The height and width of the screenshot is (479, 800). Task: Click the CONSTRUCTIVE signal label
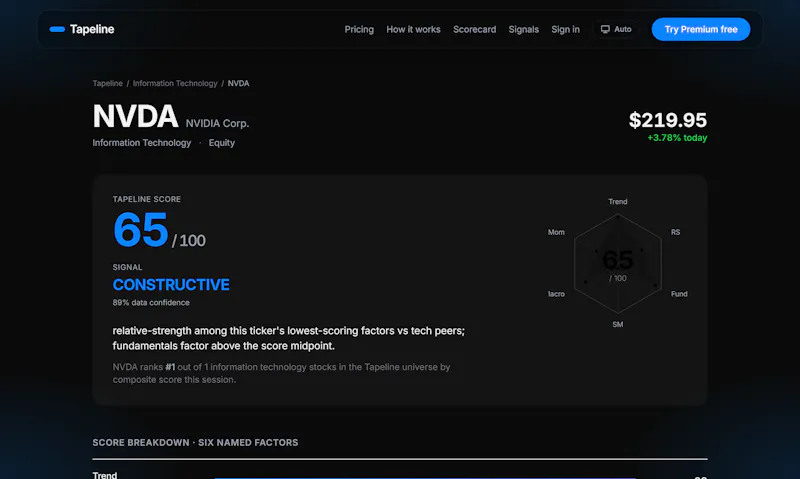(x=171, y=285)
